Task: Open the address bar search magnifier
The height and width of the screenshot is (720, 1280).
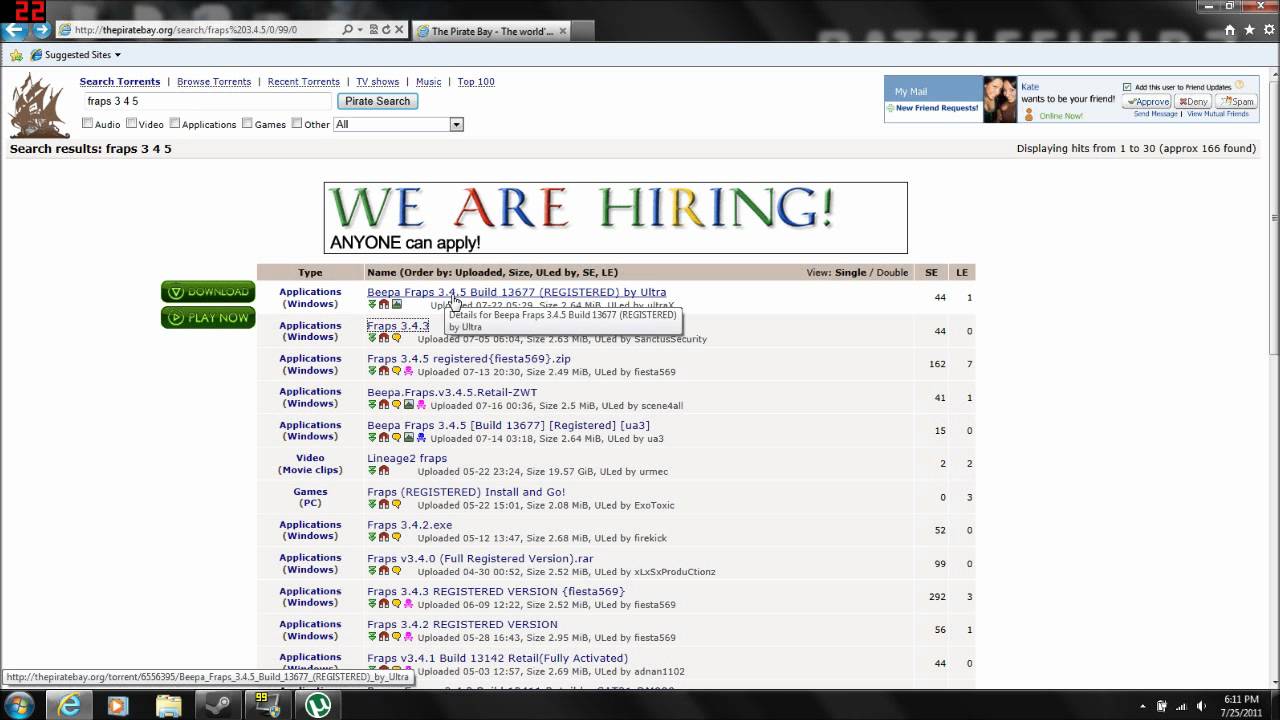Action: [347, 30]
